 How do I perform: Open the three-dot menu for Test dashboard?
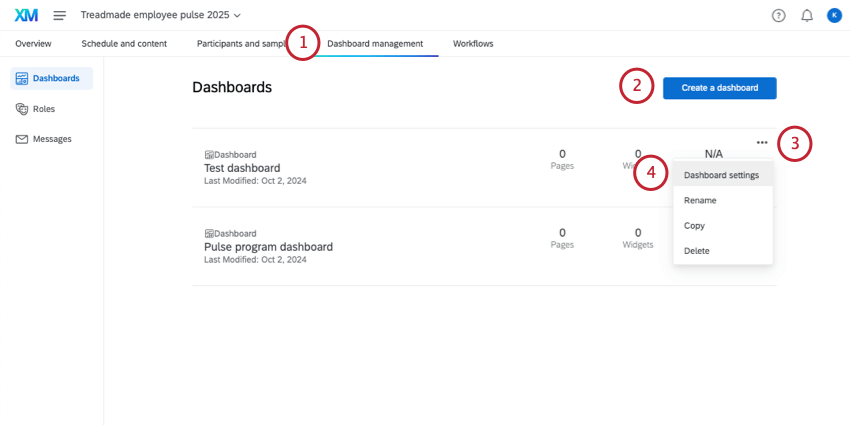762,143
